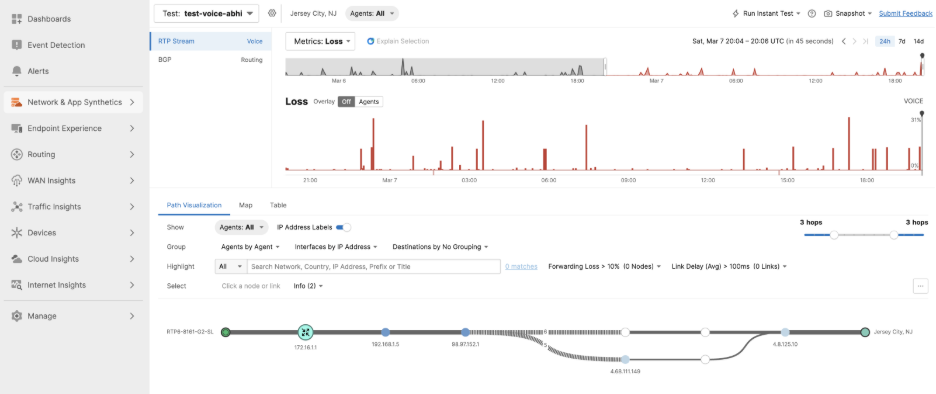Switch to the Map tab
Viewport: 936px width, 394px height.
point(245,205)
